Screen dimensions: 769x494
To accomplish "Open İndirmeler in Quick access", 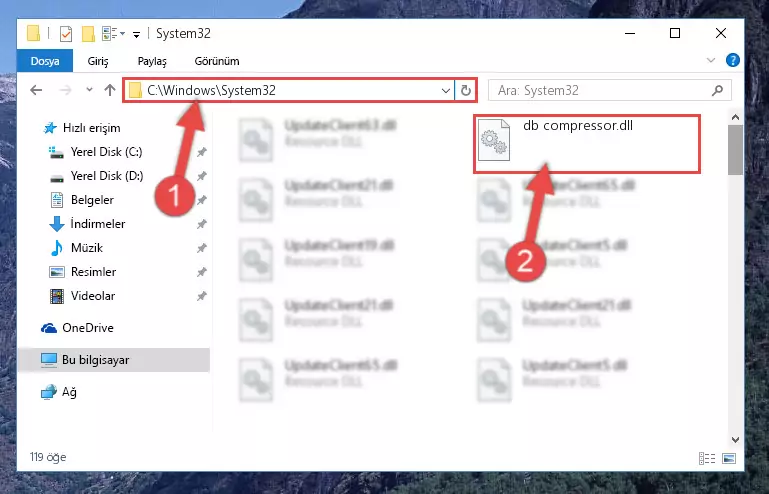I will (x=98, y=224).
